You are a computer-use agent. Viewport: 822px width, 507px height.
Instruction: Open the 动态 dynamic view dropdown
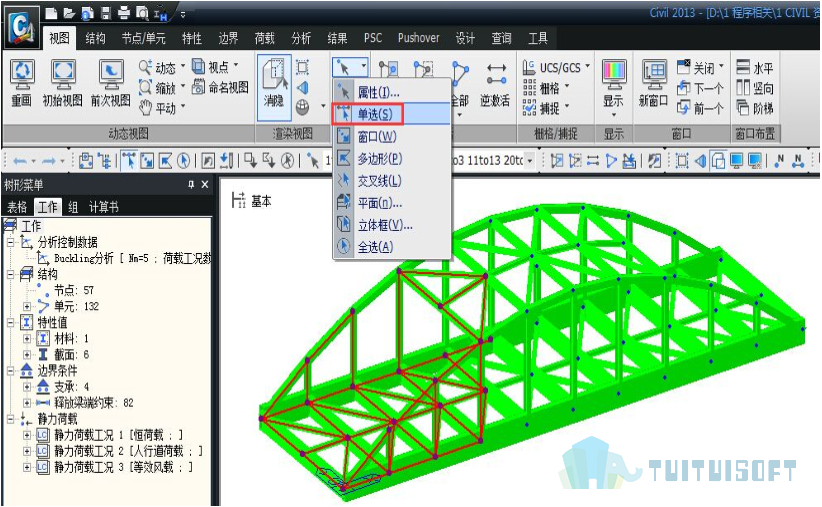183,67
